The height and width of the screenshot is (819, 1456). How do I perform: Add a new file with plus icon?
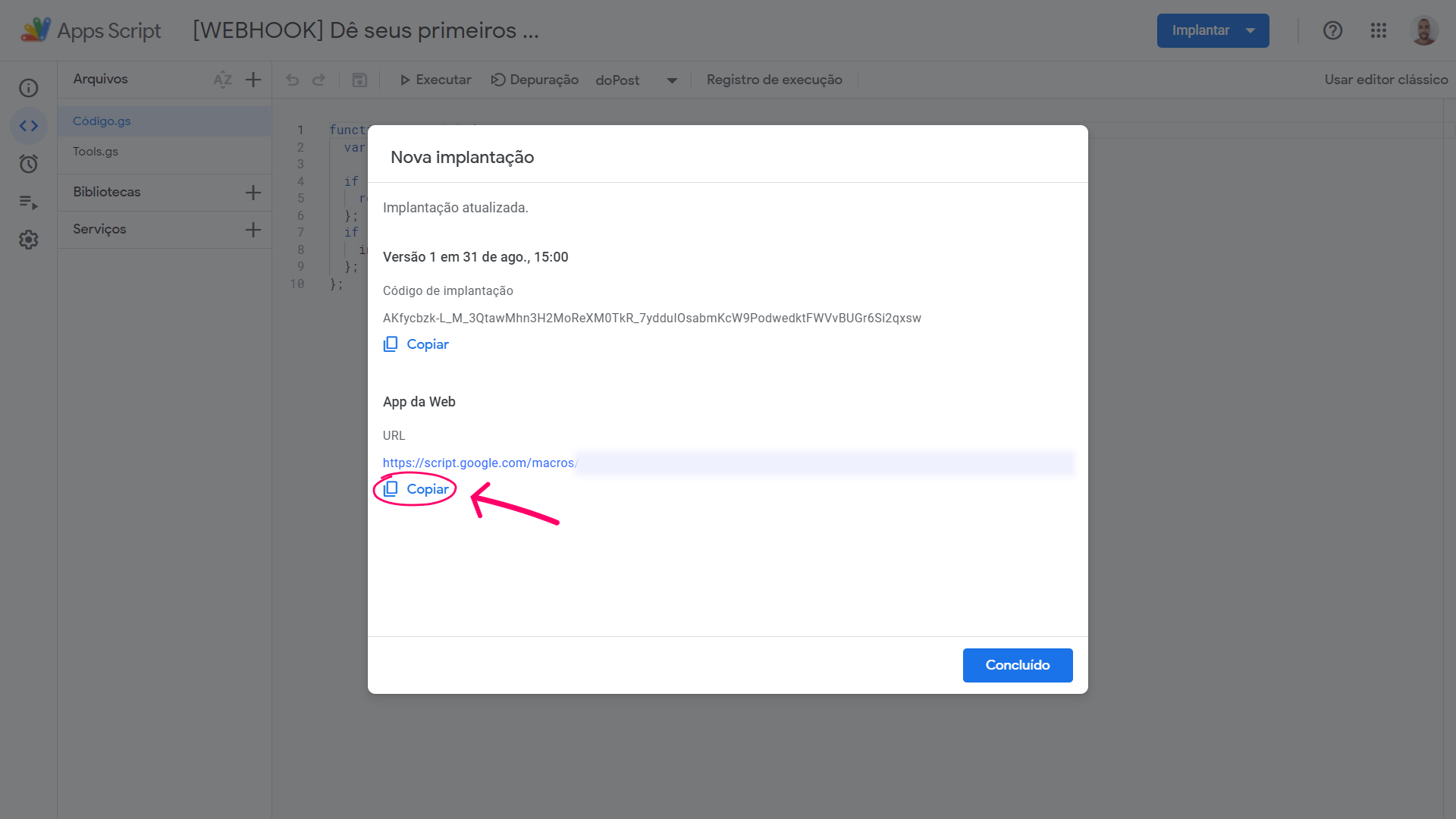tap(253, 80)
